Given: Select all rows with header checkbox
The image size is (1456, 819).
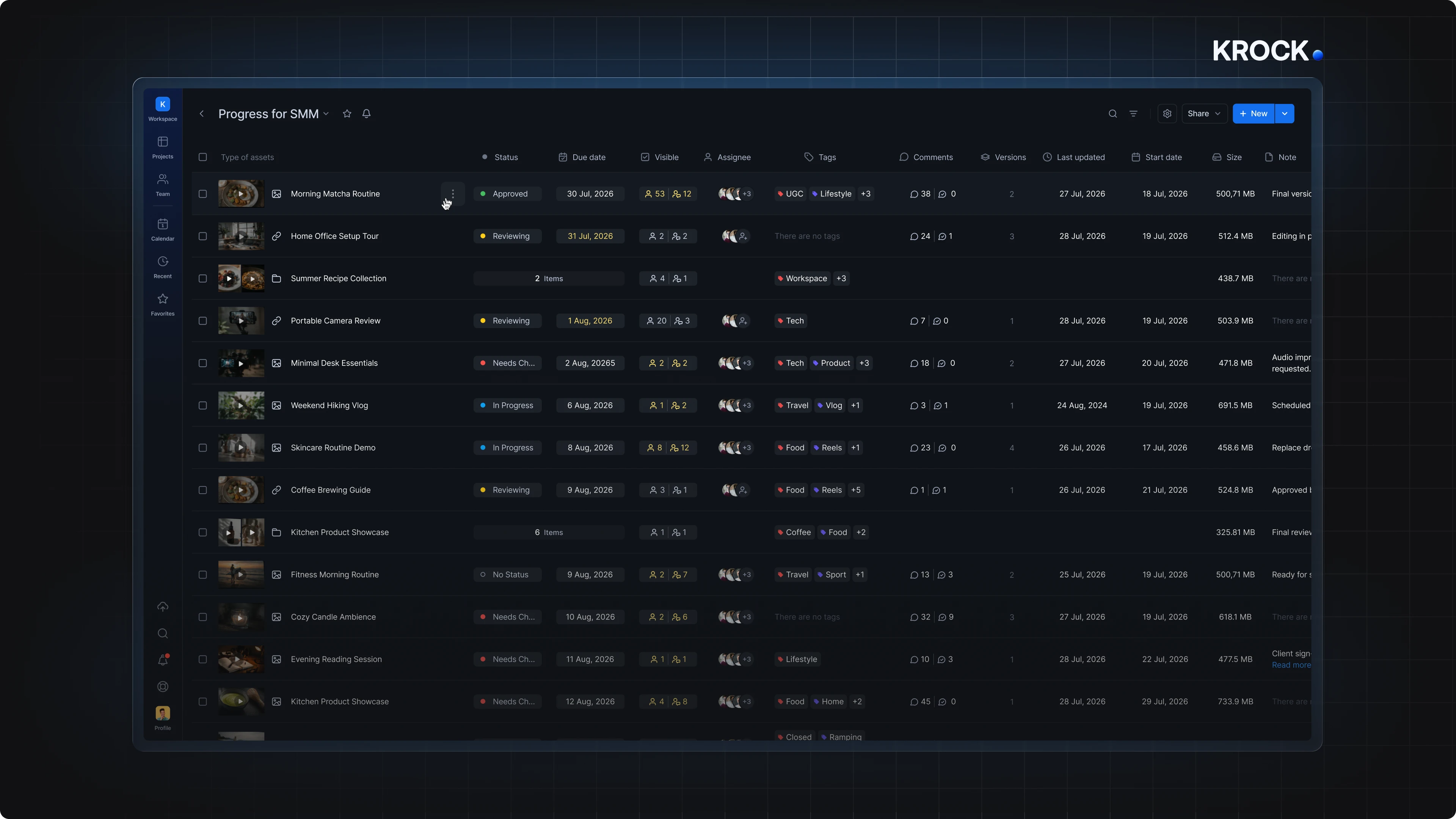Looking at the screenshot, I should pyautogui.click(x=202, y=157).
